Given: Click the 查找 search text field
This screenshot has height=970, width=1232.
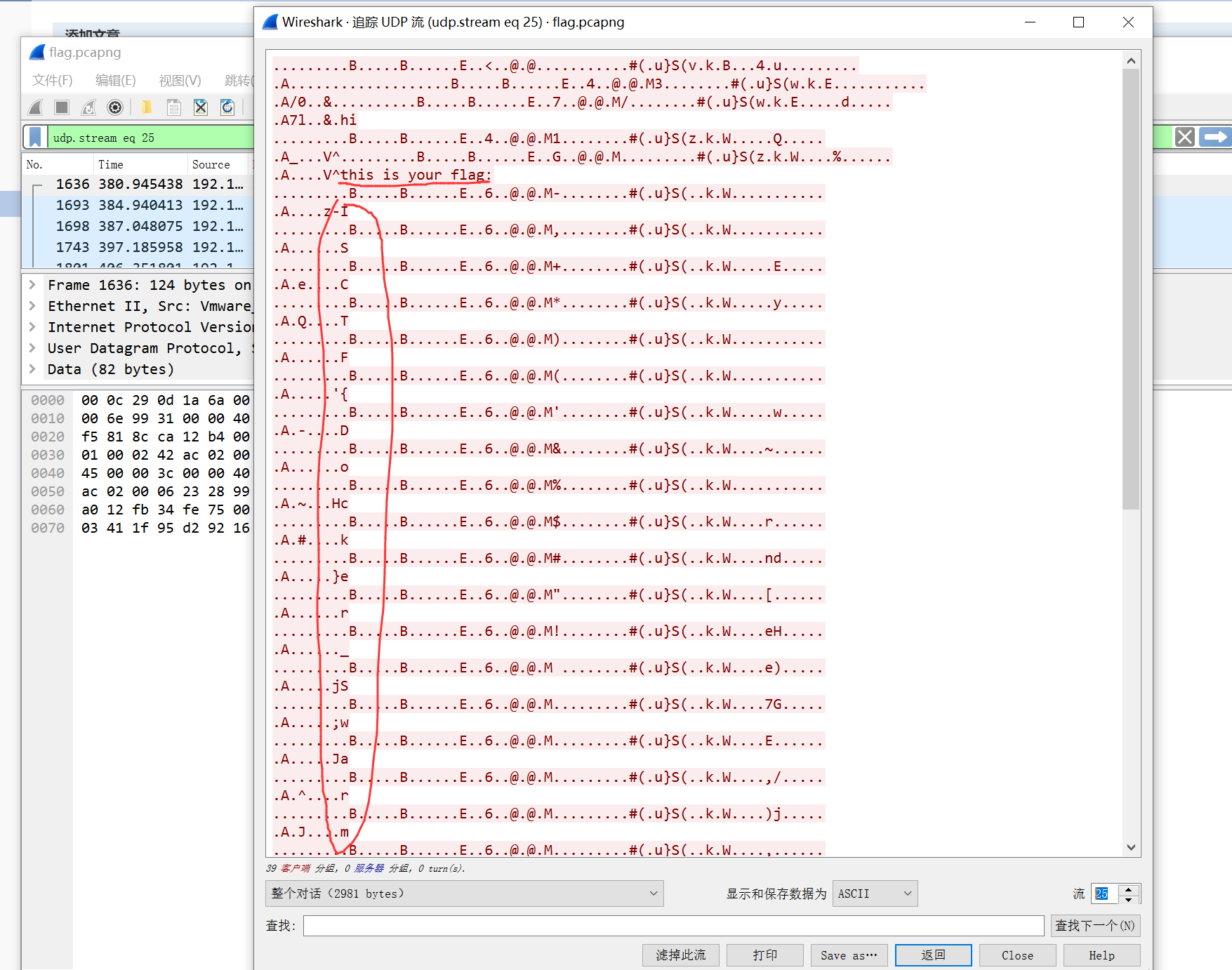Looking at the screenshot, I should (x=673, y=926).
